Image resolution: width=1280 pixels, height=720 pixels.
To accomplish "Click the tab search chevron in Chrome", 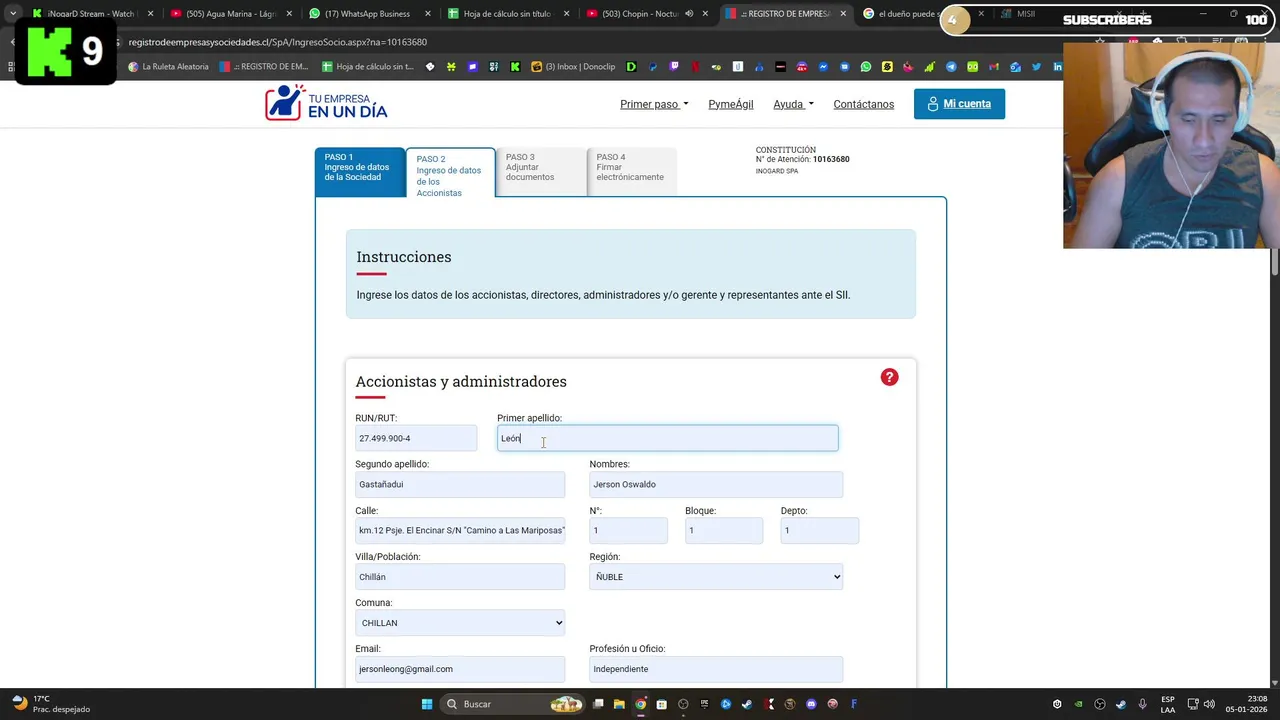I will click(12, 14).
